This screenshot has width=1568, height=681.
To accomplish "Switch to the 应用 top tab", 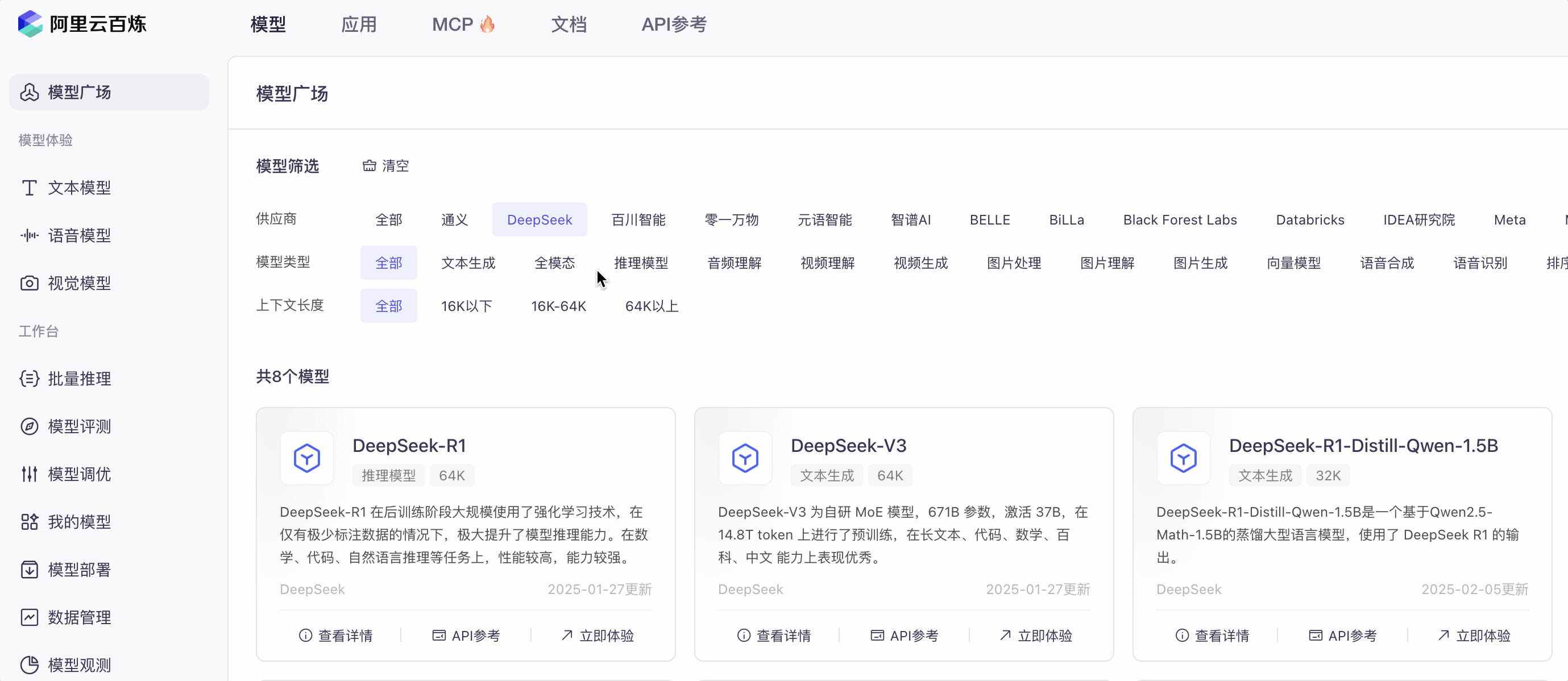I will pos(359,24).
